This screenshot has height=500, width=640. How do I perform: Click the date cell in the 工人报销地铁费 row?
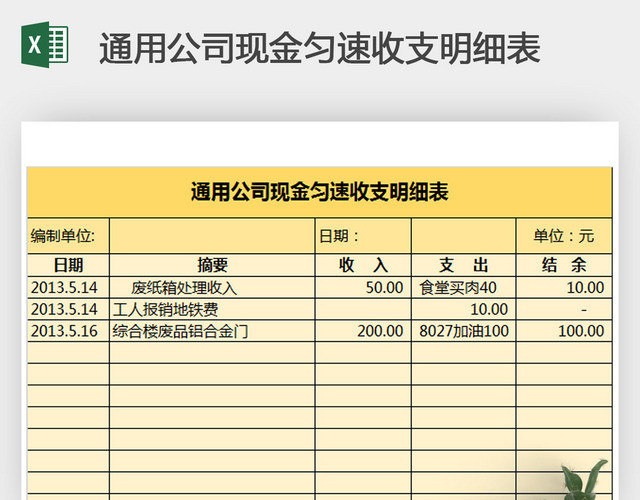68,309
